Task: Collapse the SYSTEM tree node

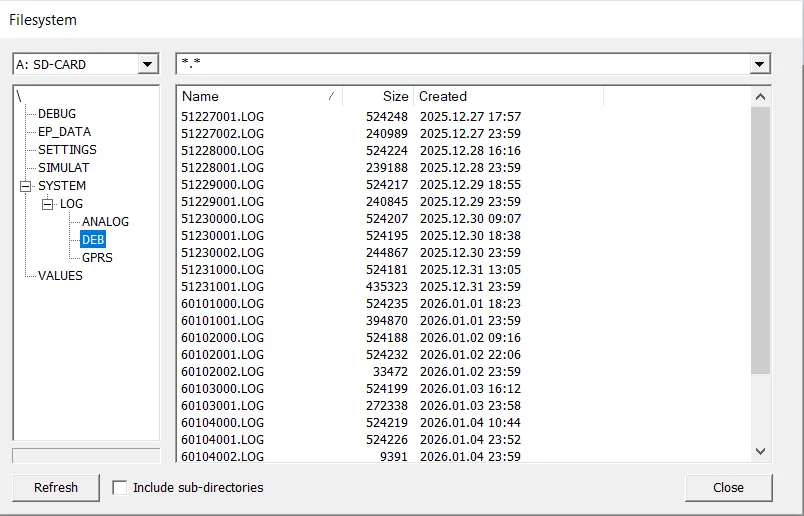Action: (25, 186)
